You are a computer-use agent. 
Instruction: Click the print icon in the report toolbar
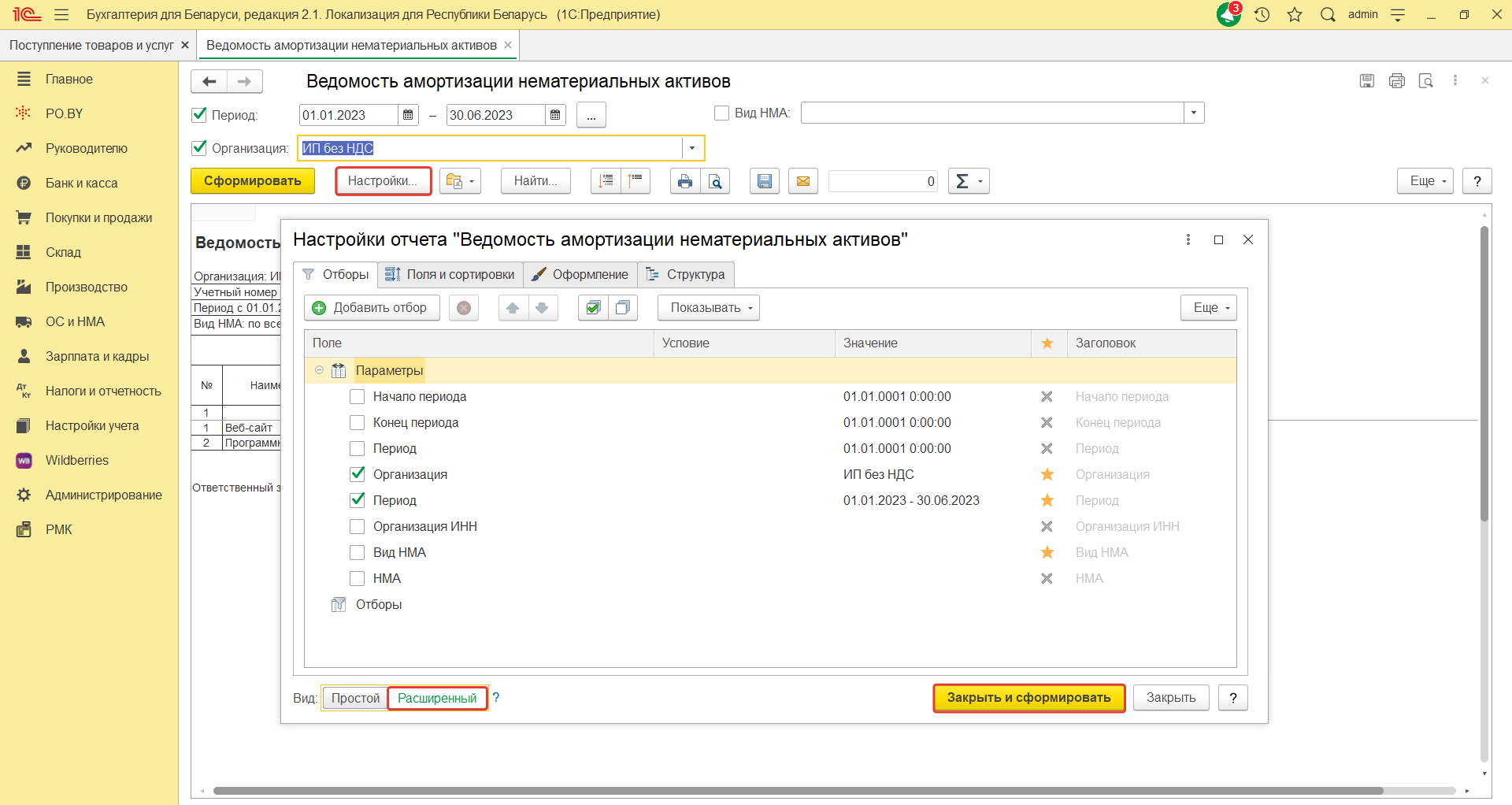point(684,181)
